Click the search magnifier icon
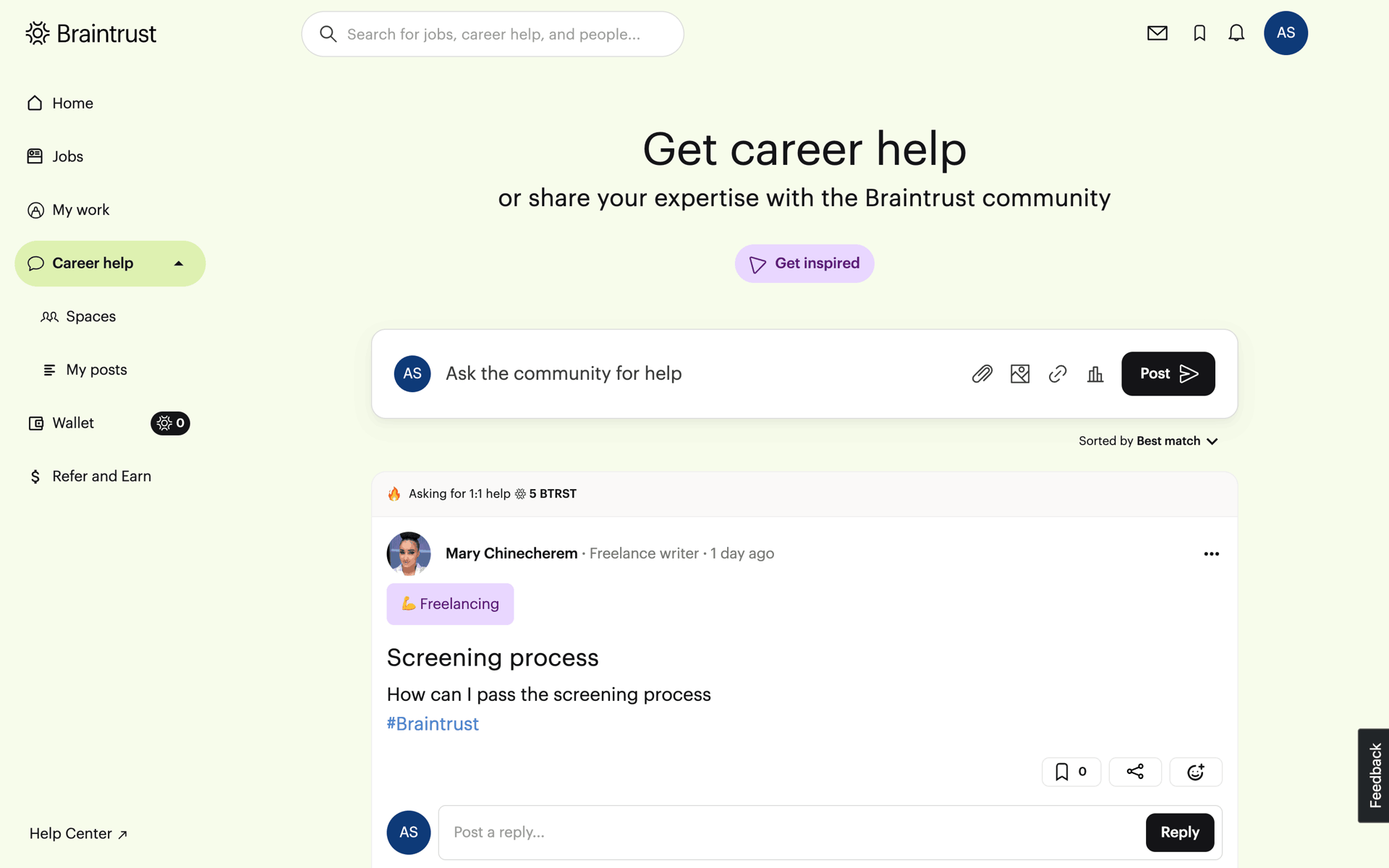1389x868 pixels. click(328, 34)
